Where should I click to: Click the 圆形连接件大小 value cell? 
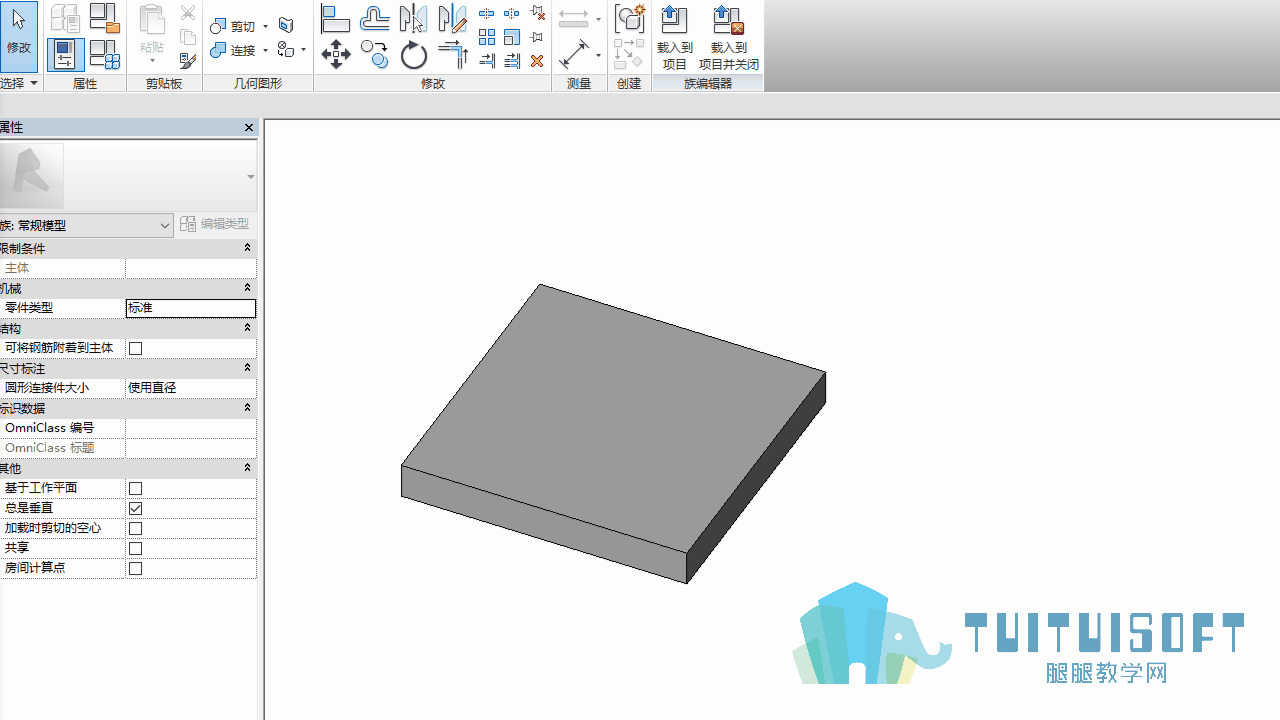(191, 388)
